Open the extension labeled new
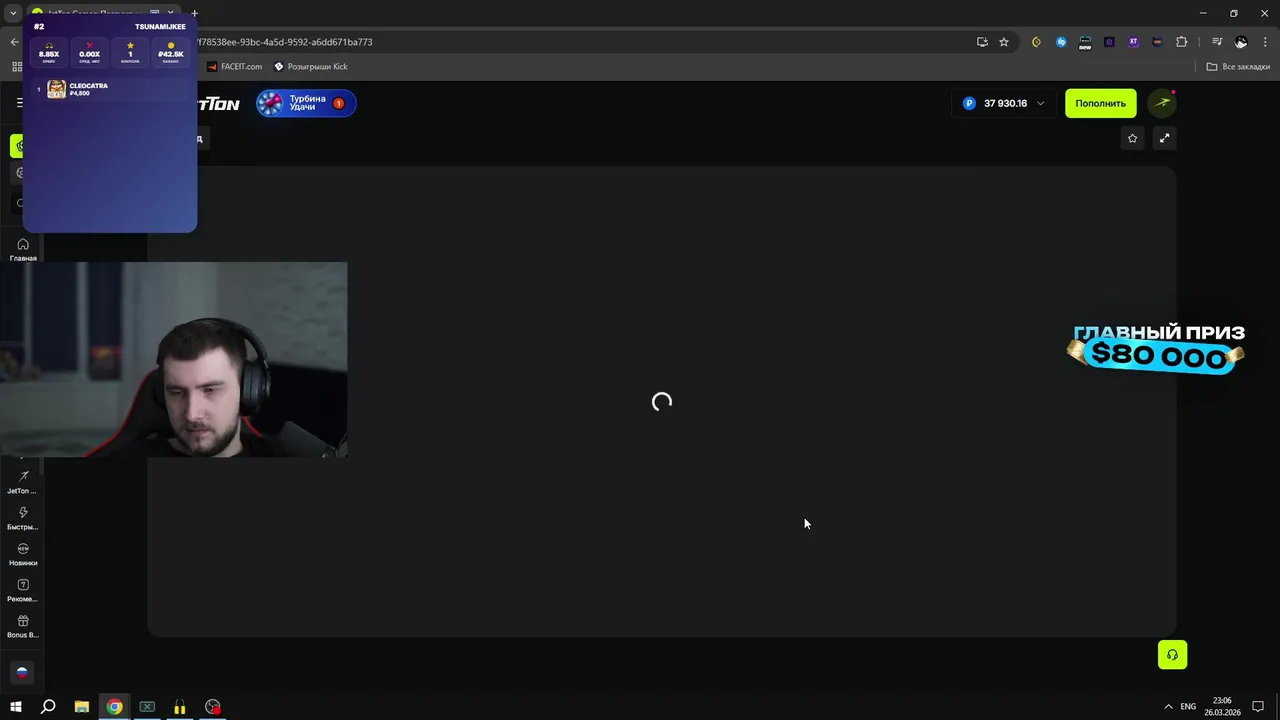This screenshot has width=1280, height=720. pos(1085,42)
